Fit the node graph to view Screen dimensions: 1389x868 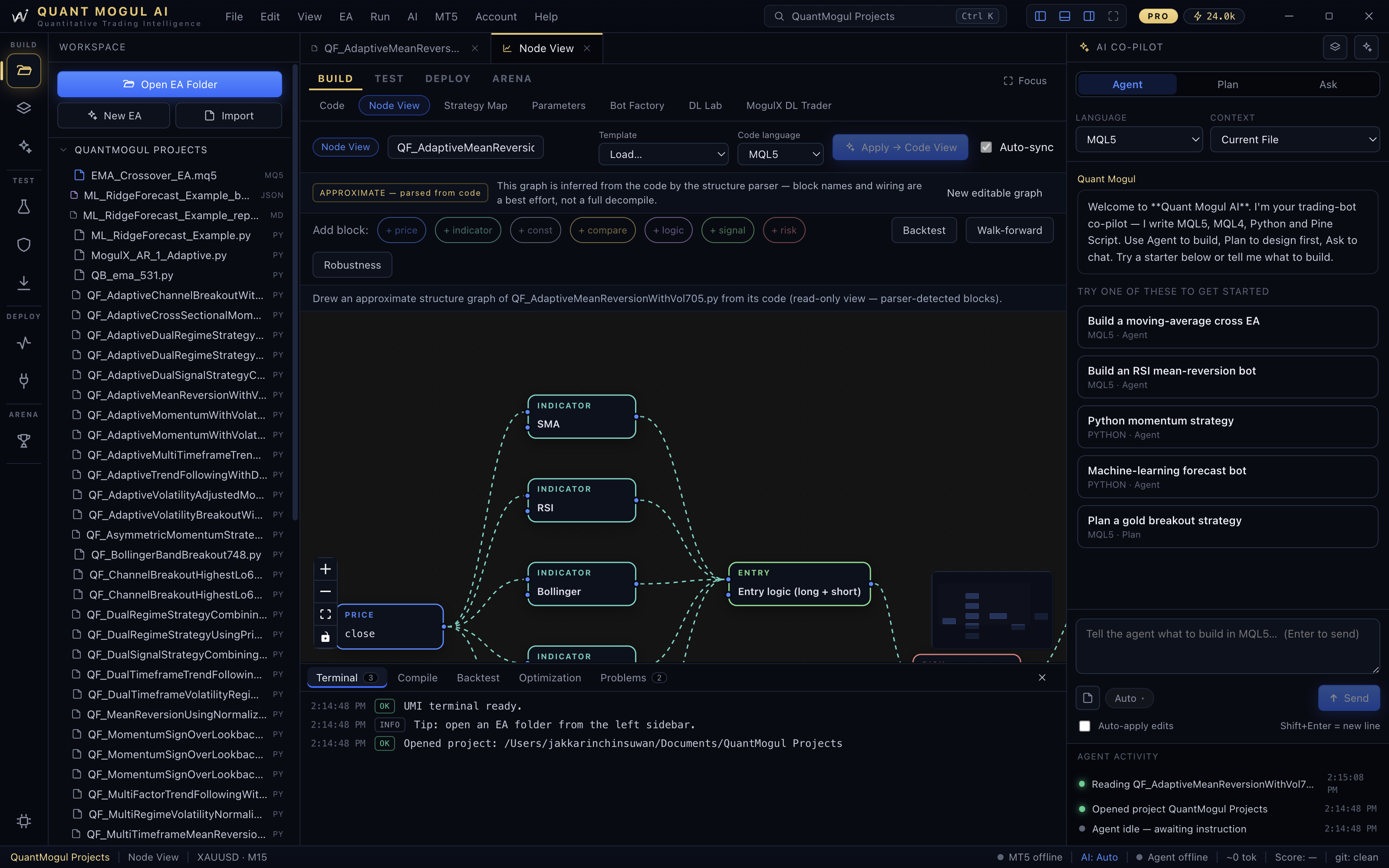[x=326, y=614]
